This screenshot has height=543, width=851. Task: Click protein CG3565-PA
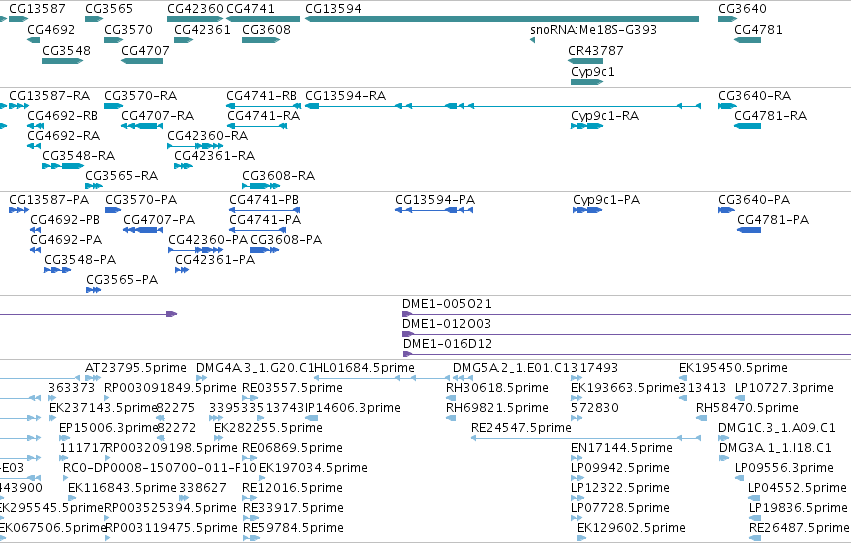(x=93, y=290)
